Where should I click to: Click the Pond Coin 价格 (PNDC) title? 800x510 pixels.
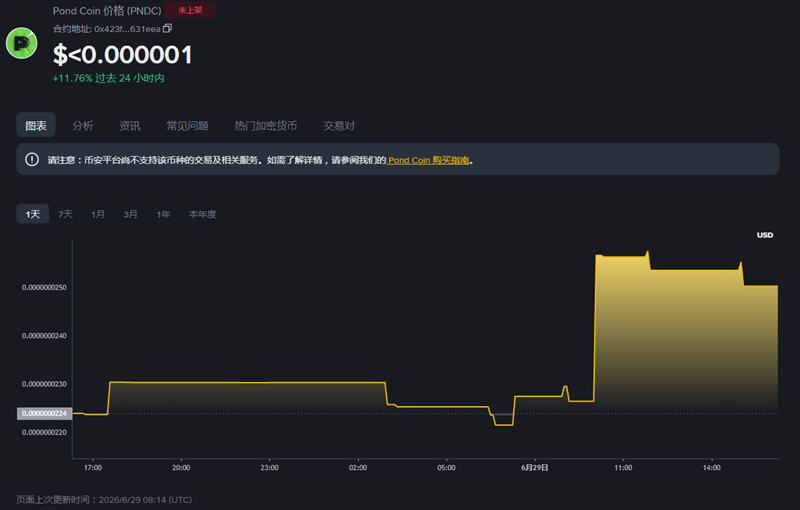tap(107, 11)
